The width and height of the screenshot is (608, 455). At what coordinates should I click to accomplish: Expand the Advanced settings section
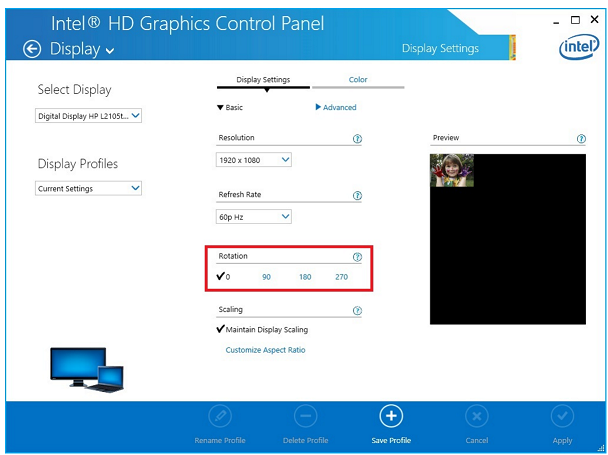(336, 107)
